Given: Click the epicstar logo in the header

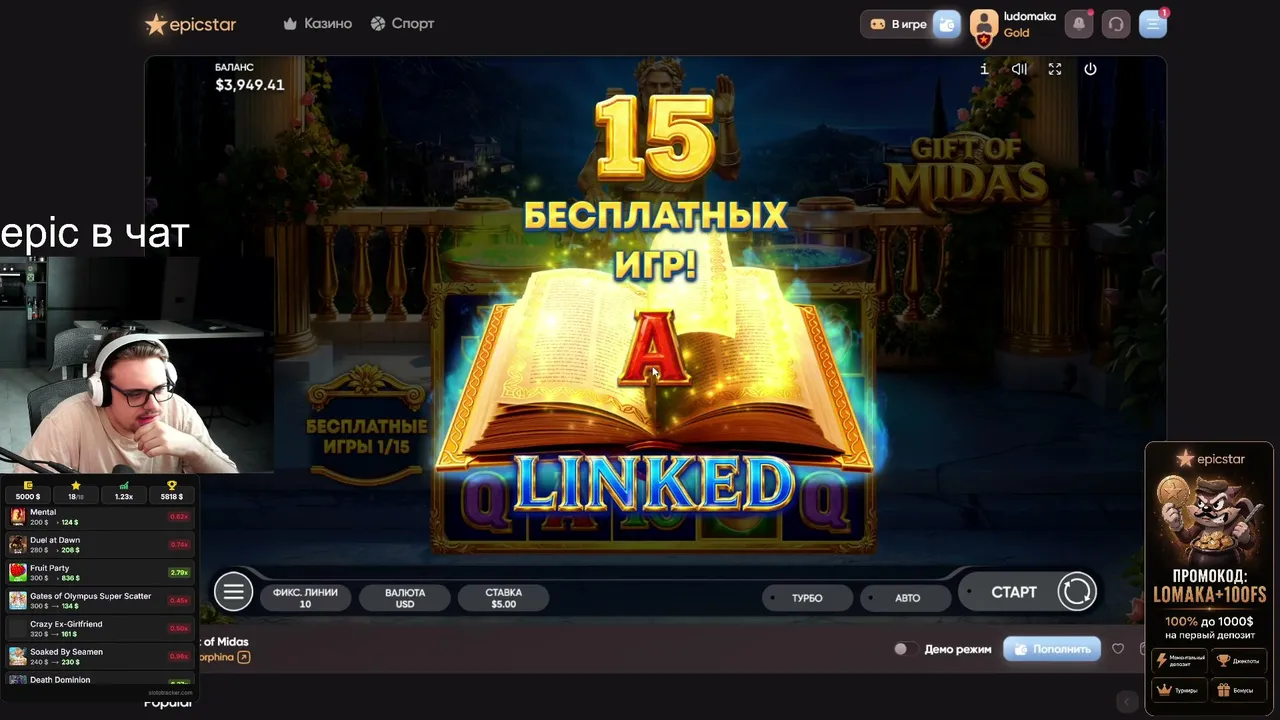Looking at the screenshot, I should pos(190,24).
